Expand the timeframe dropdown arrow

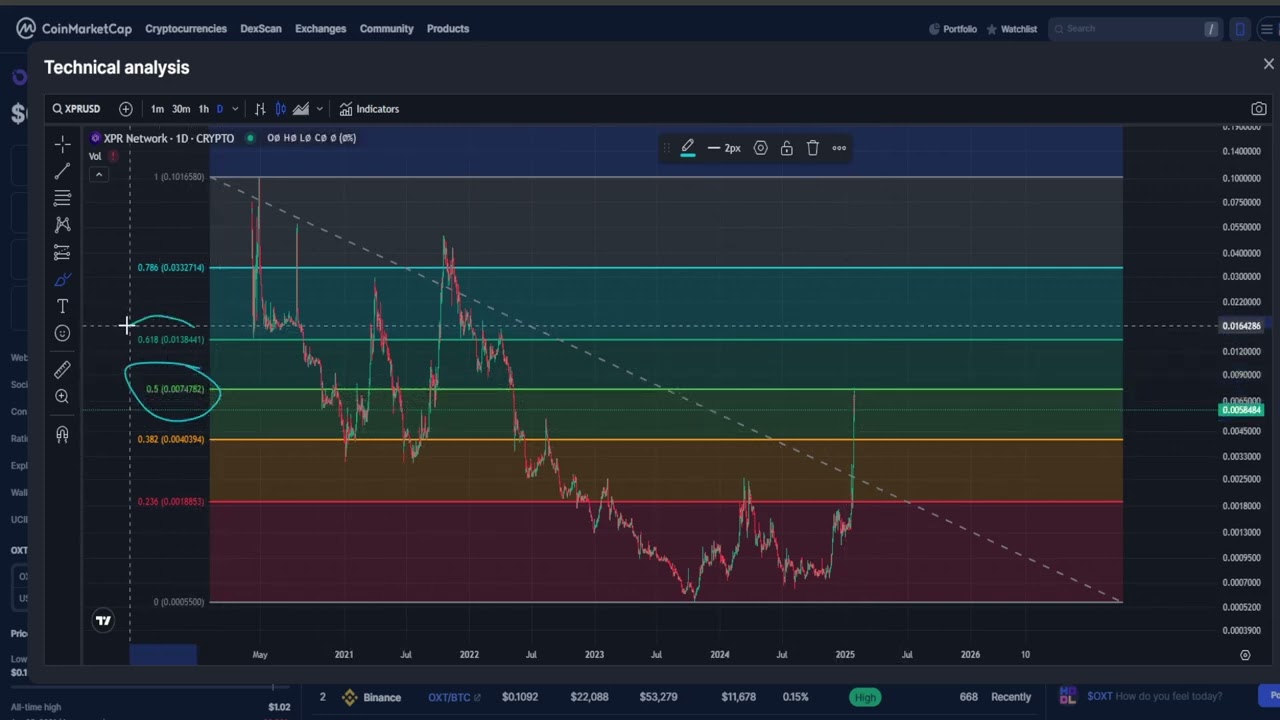tap(235, 109)
